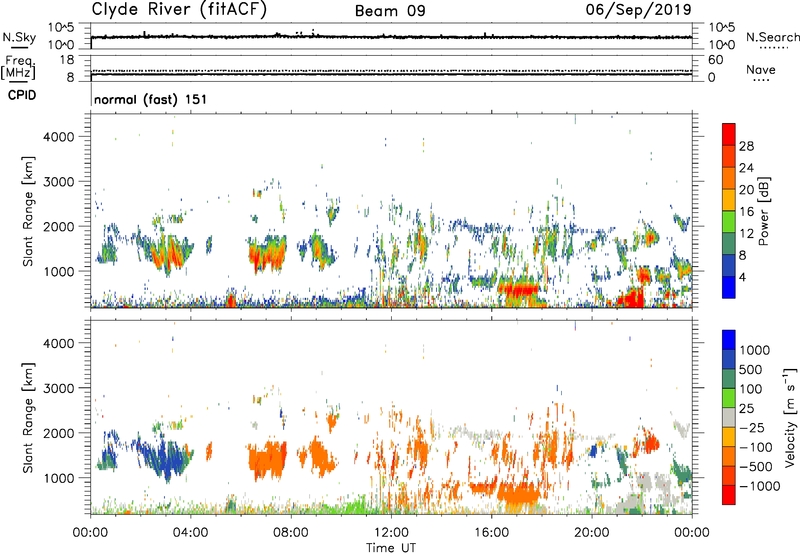Click the '12:00' time axis tick label
800x554 pixels.
[x=391, y=533]
